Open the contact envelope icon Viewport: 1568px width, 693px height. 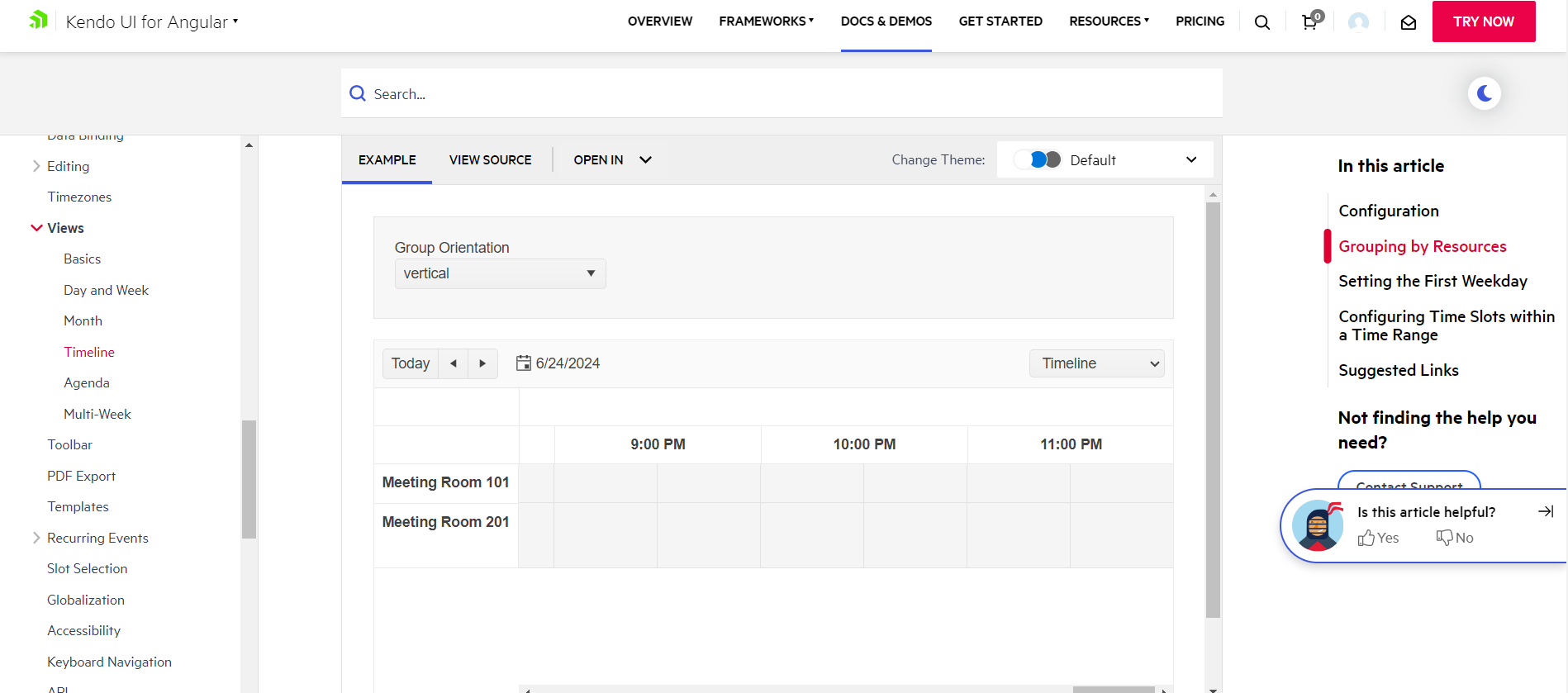pos(1409,22)
